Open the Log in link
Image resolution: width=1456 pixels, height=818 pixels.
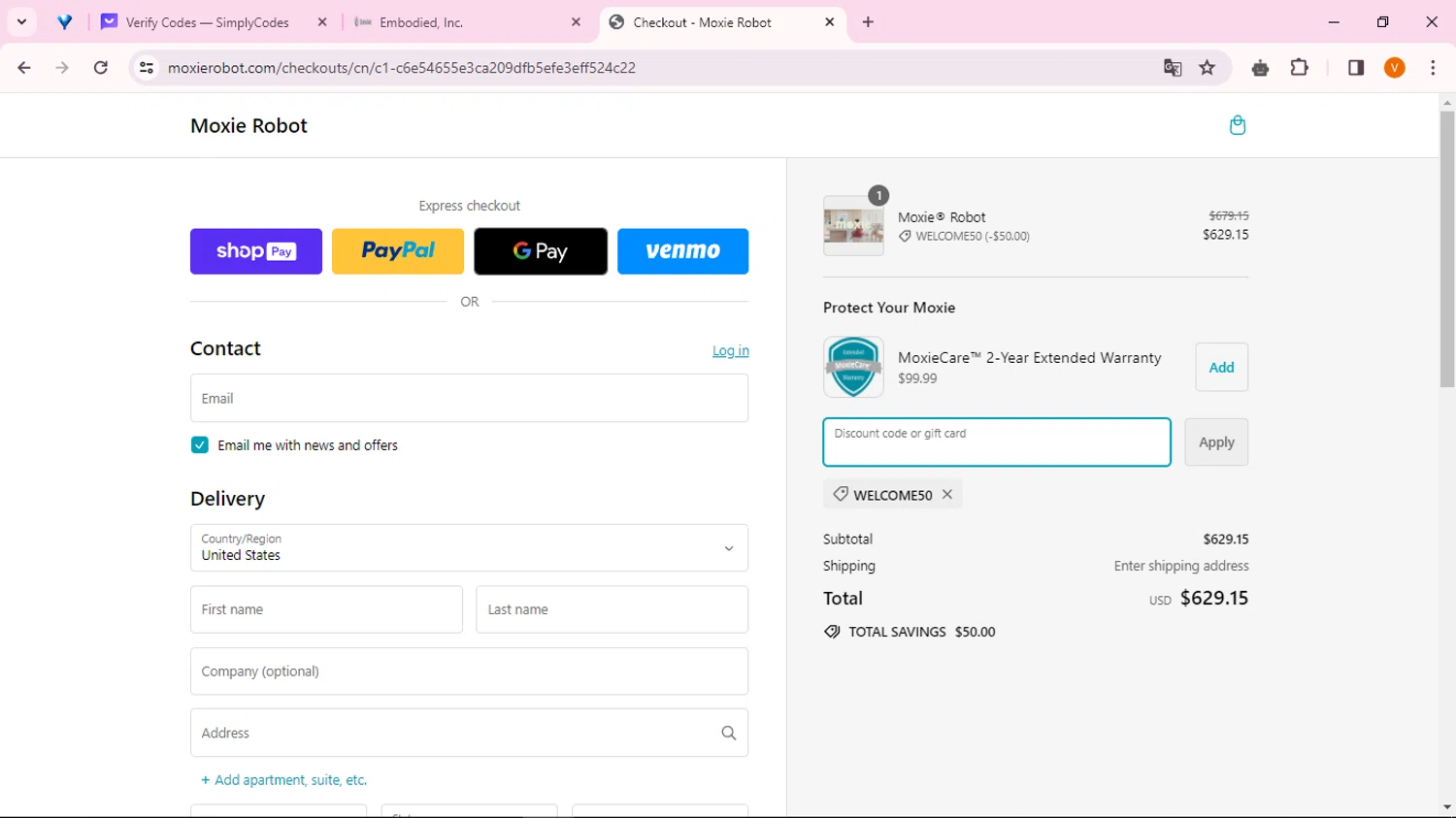click(731, 350)
